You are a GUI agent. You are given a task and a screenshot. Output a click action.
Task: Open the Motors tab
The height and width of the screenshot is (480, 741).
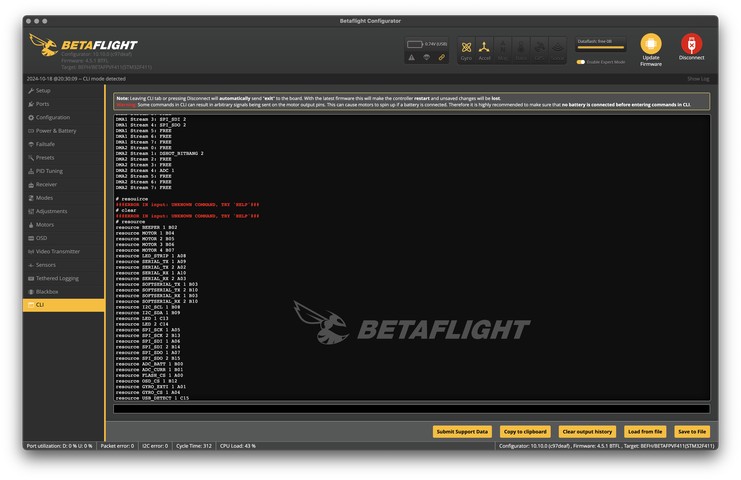tap(45, 225)
